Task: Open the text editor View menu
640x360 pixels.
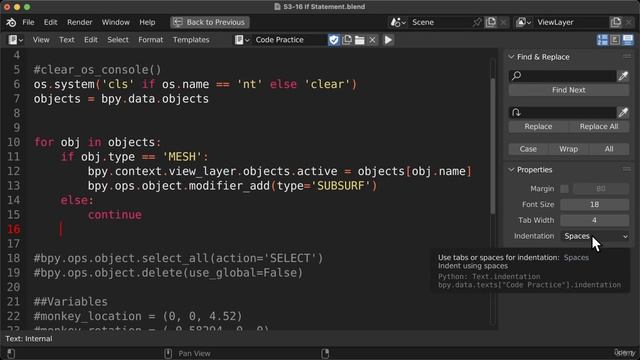Action: [41, 40]
